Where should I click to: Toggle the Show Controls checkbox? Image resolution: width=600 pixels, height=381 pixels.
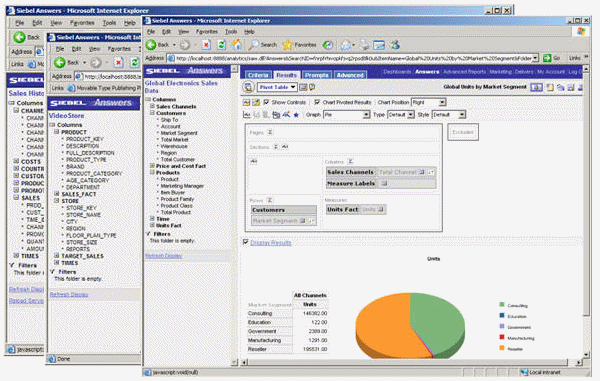tap(267, 102)
